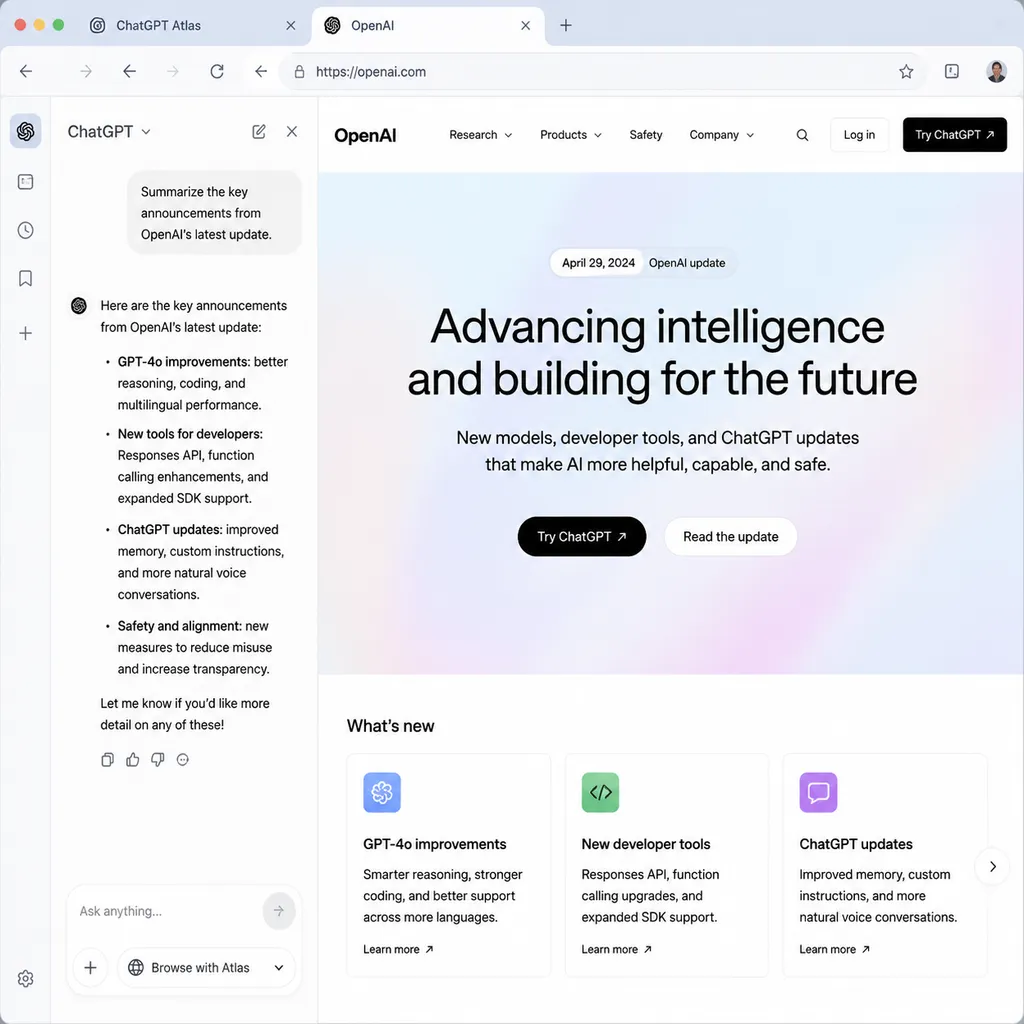The image size is (1024, 1024).
Task: Click the New developer tools code icon
Action: pos(600,792)
